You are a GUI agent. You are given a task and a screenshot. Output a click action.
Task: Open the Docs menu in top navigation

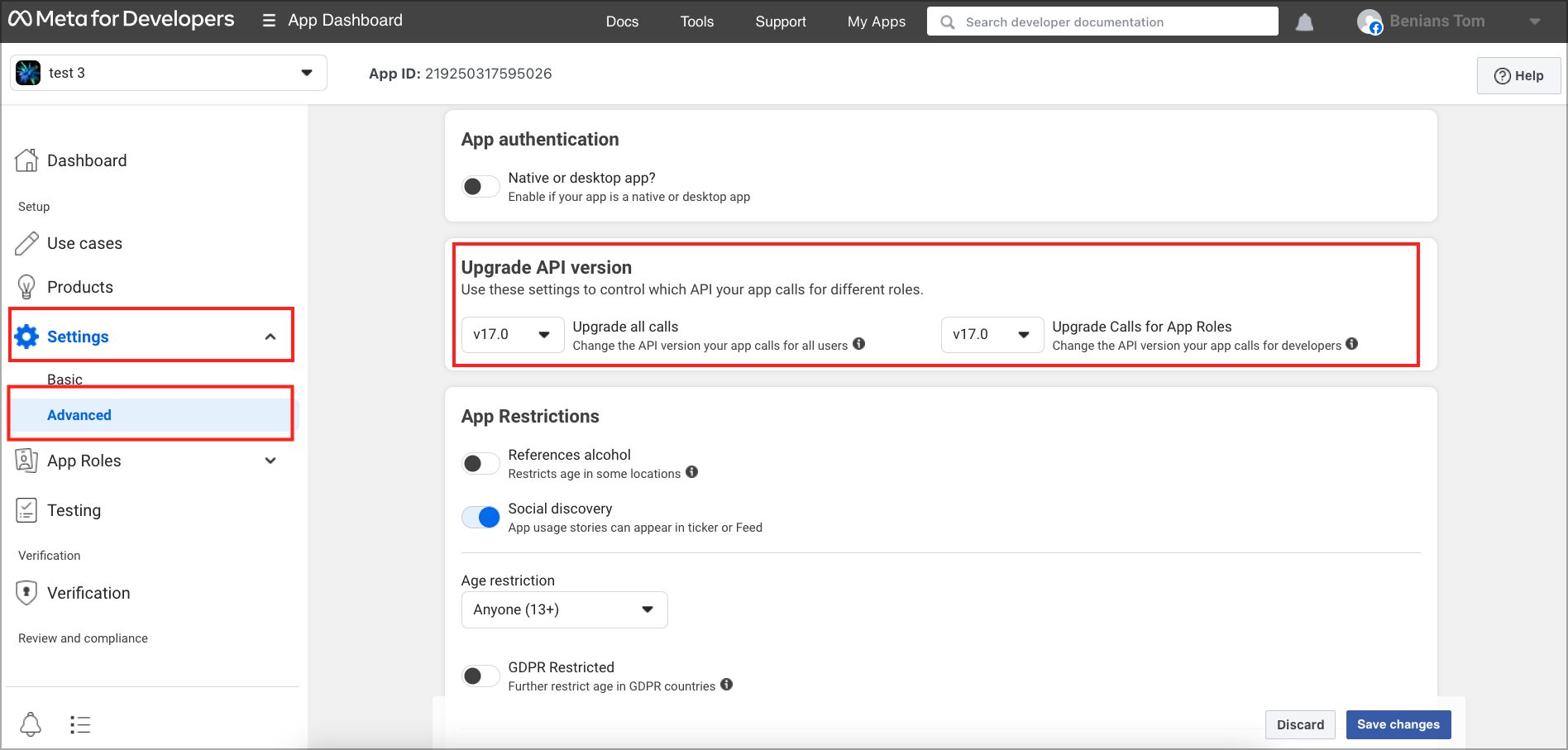[622, 21]
